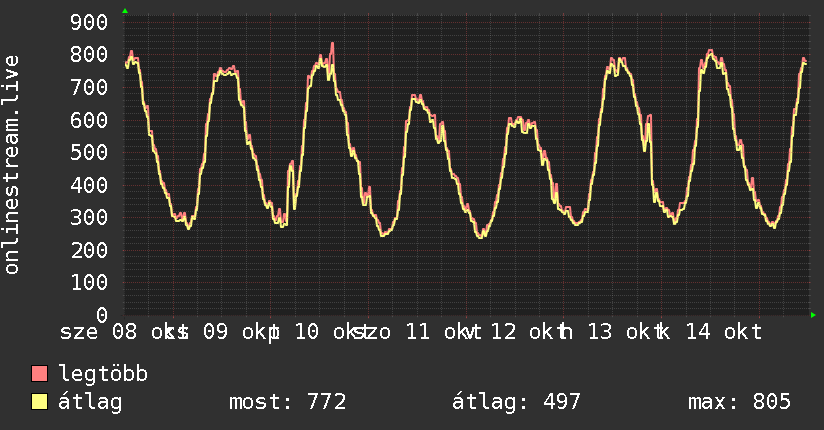This screenshot has height=430, width=824.
Task: Click the 300 y-axis label
Action: pos(89,218)
